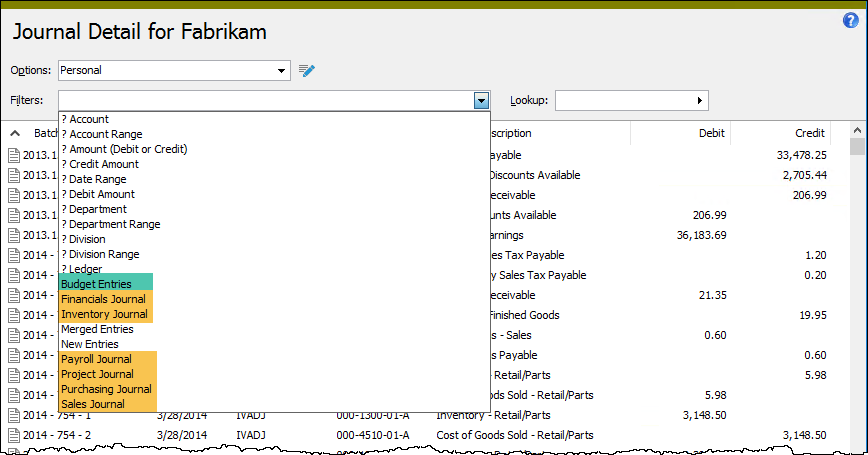Click document icon for 2014 - 754 - 1 row

[15, 415]
